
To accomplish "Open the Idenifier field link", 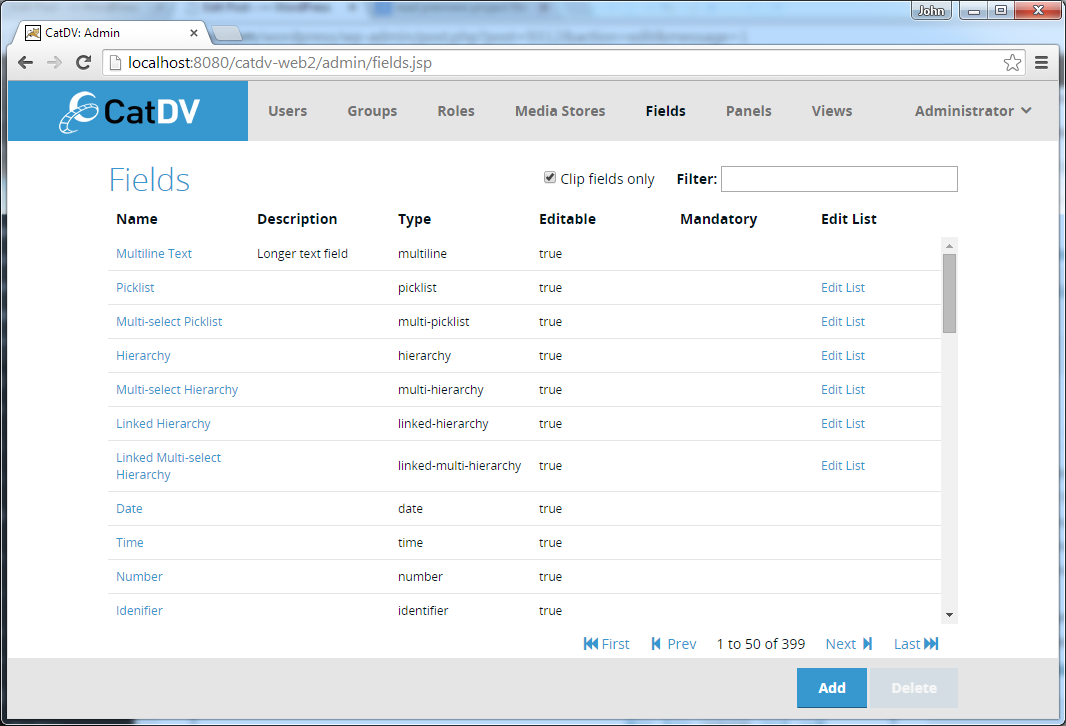I will [x=139, y=610].
